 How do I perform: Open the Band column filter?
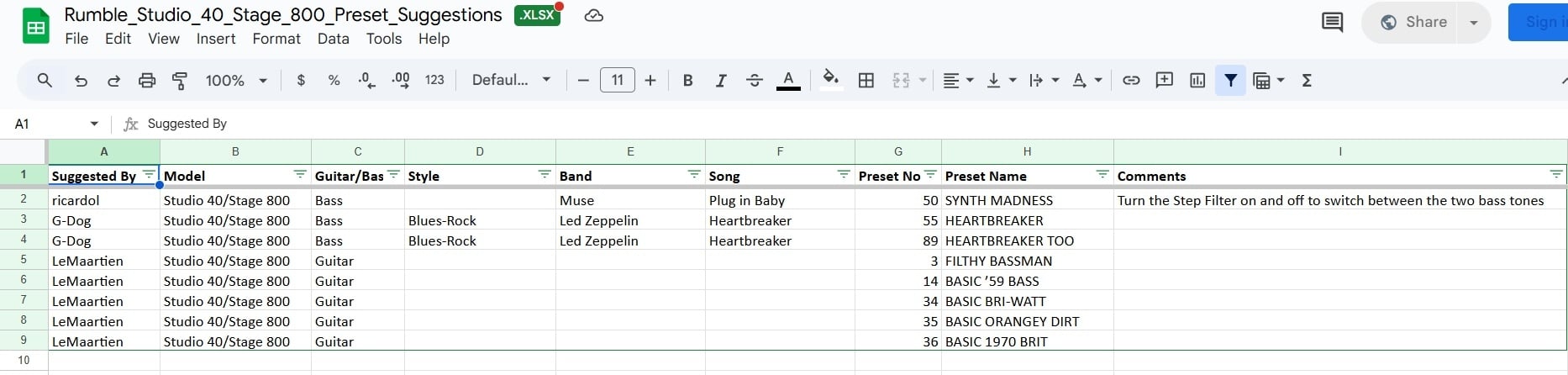click(694, 174)
